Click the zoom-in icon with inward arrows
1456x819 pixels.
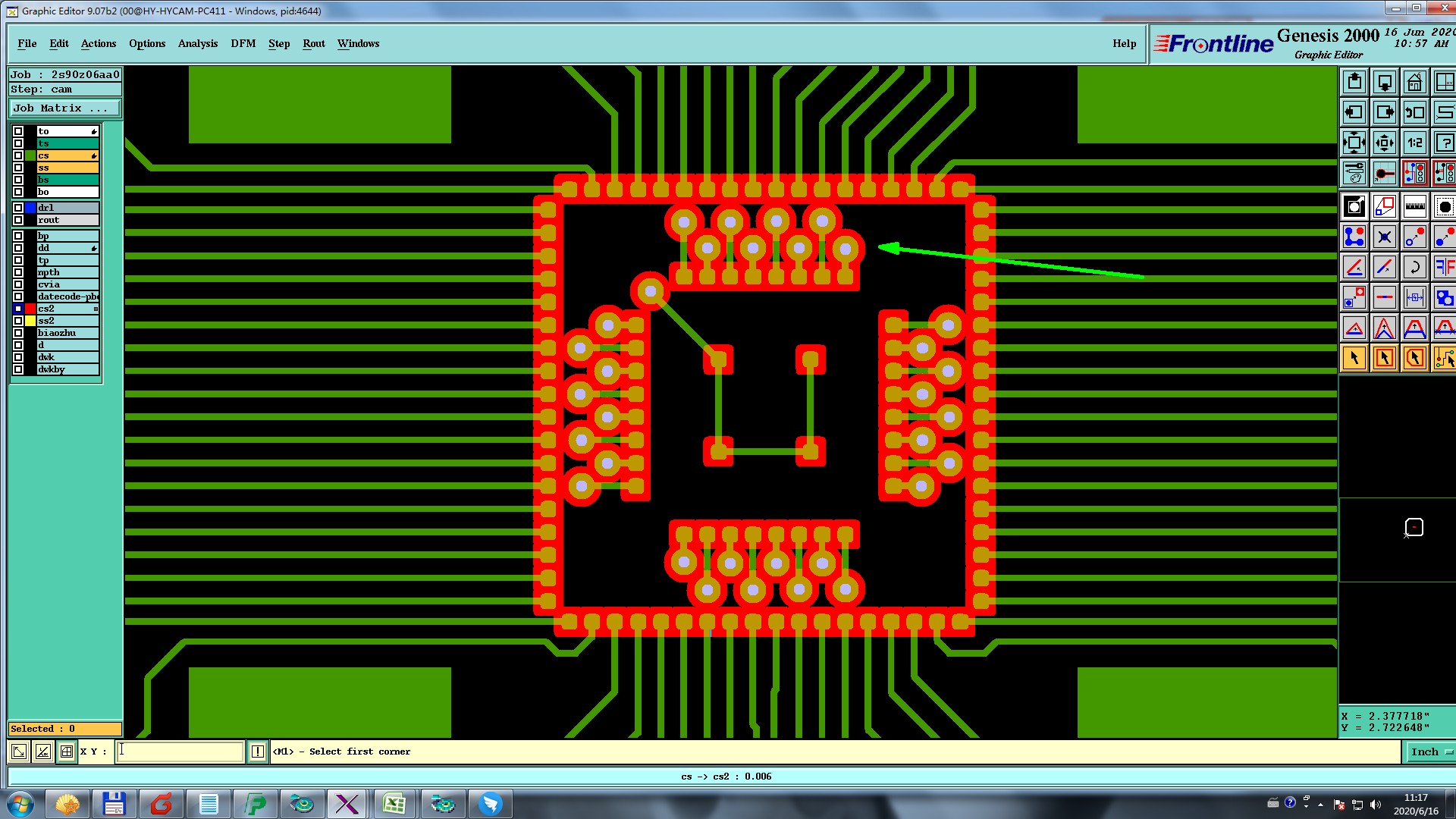point(1354,143)
